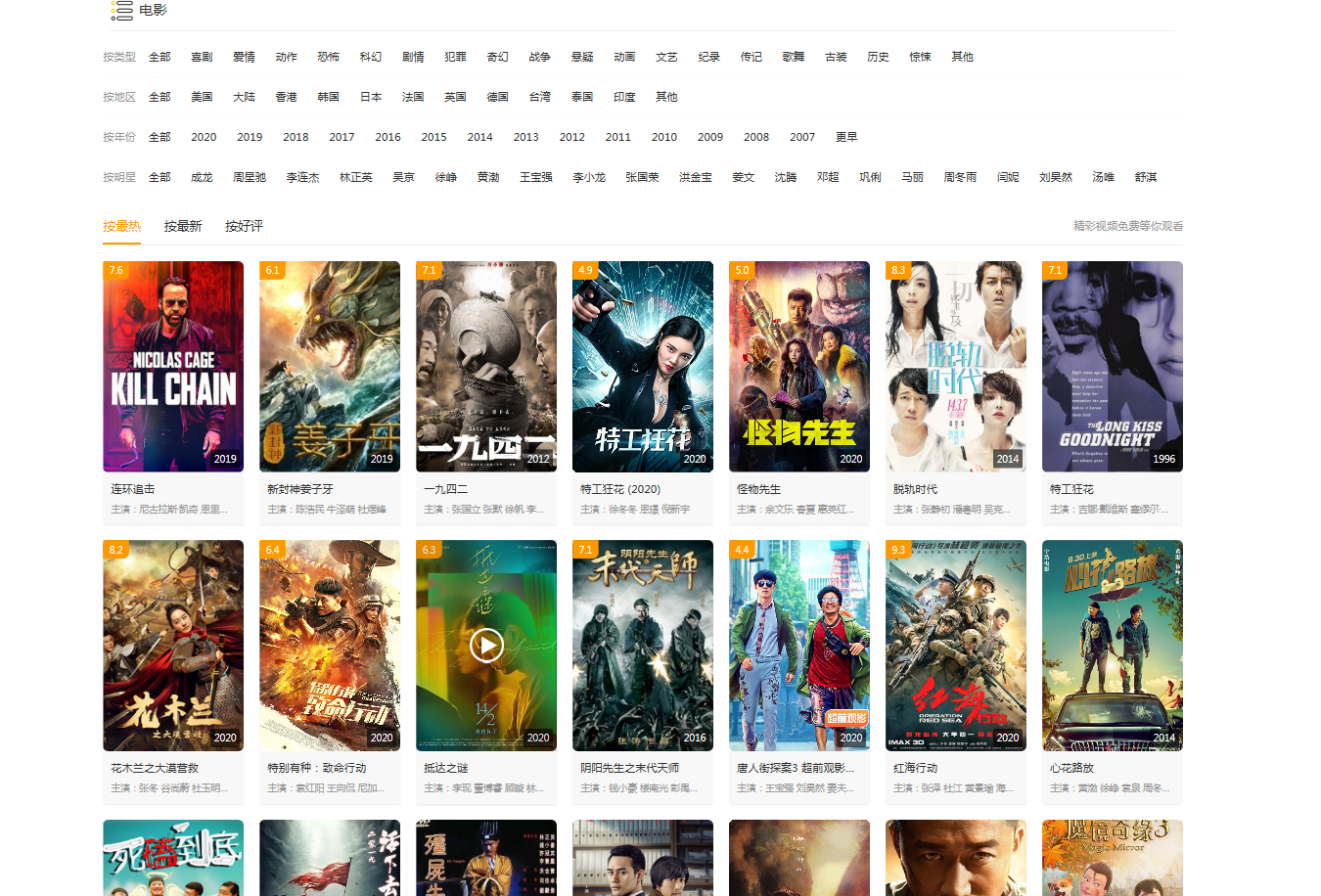Click the 精彩视频免费等你观看 text

[x=1128, y=226]
